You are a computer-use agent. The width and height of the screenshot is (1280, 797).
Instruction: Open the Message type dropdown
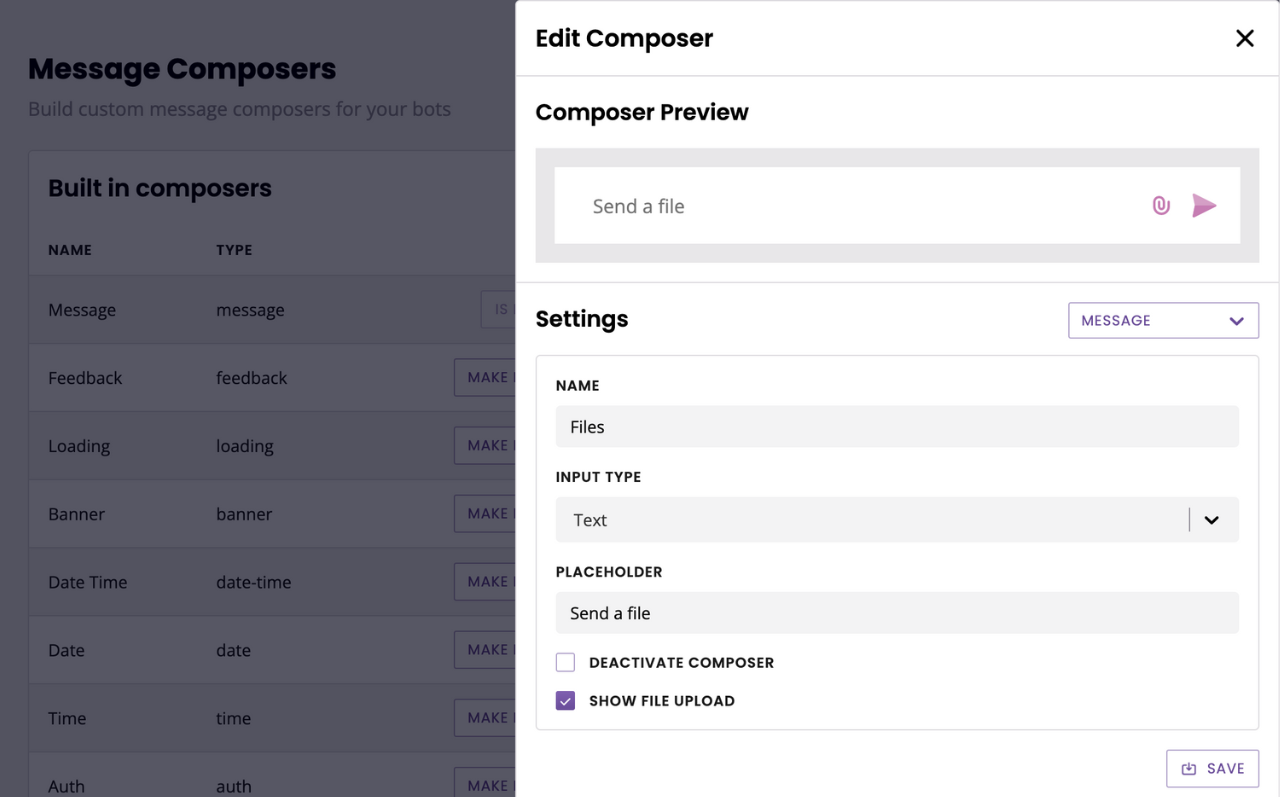[1163, 321]
